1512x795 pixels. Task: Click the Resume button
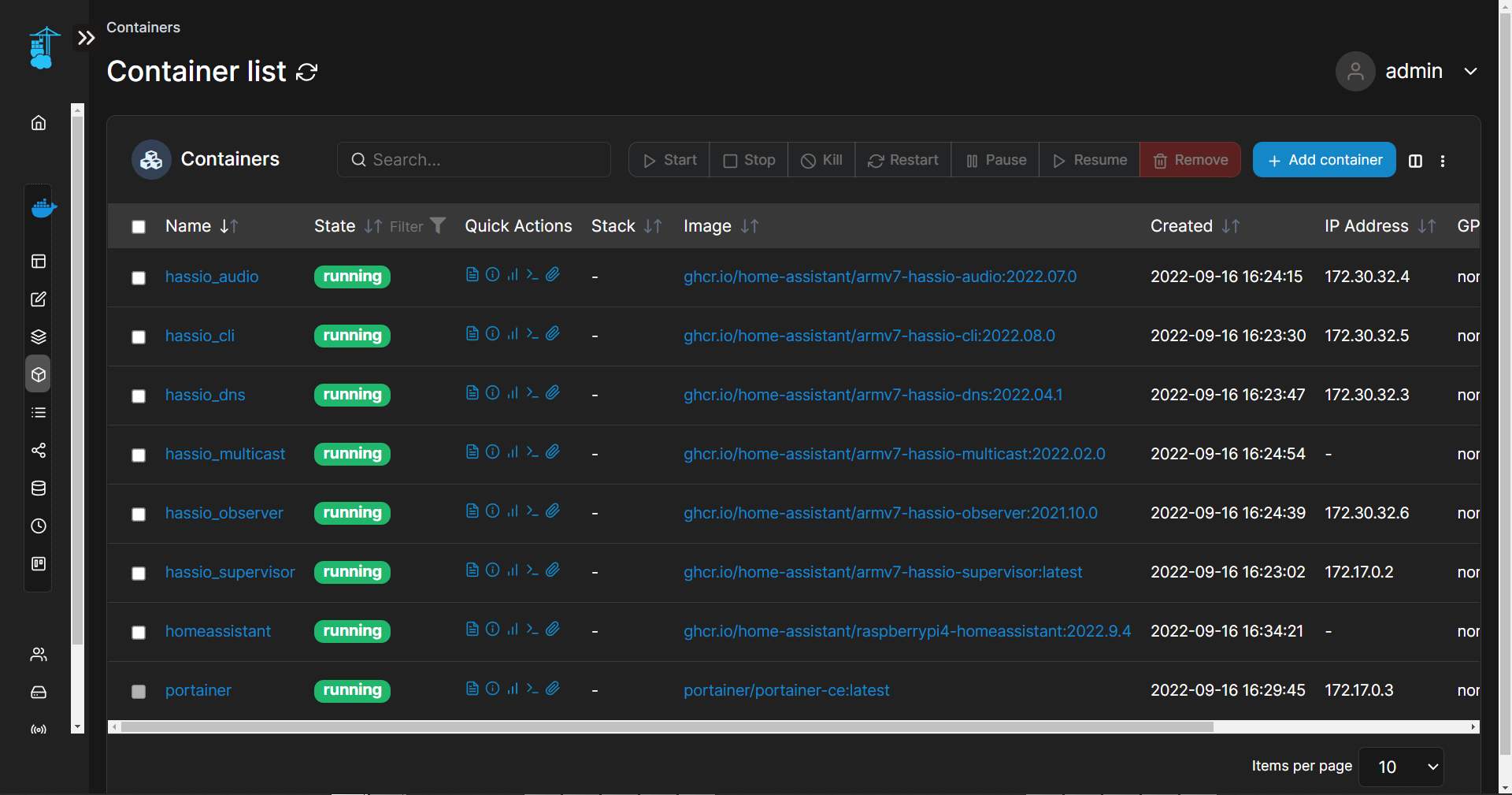point(1090,160)
